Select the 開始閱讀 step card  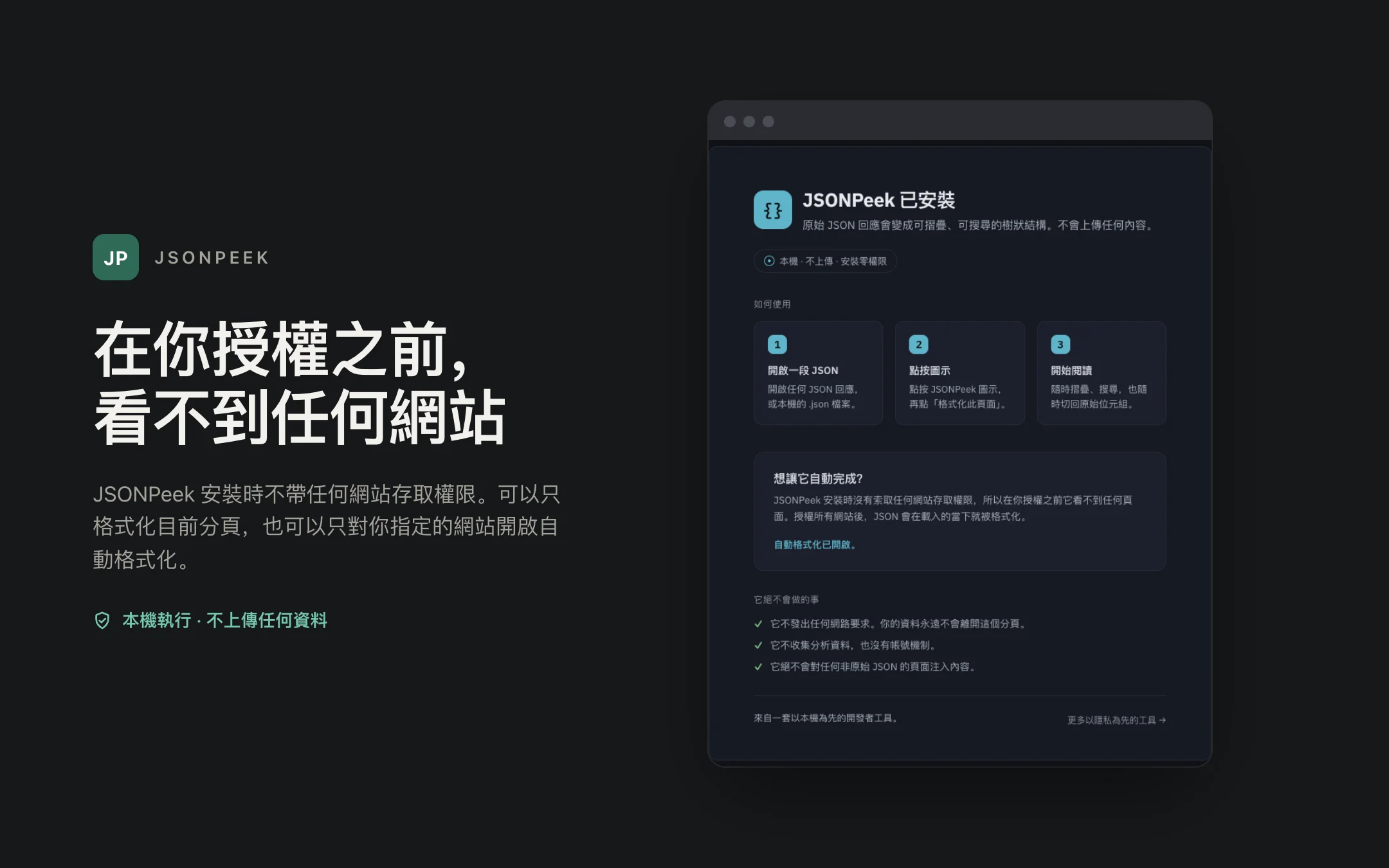pyautogui.click(x=1102, y=373)
